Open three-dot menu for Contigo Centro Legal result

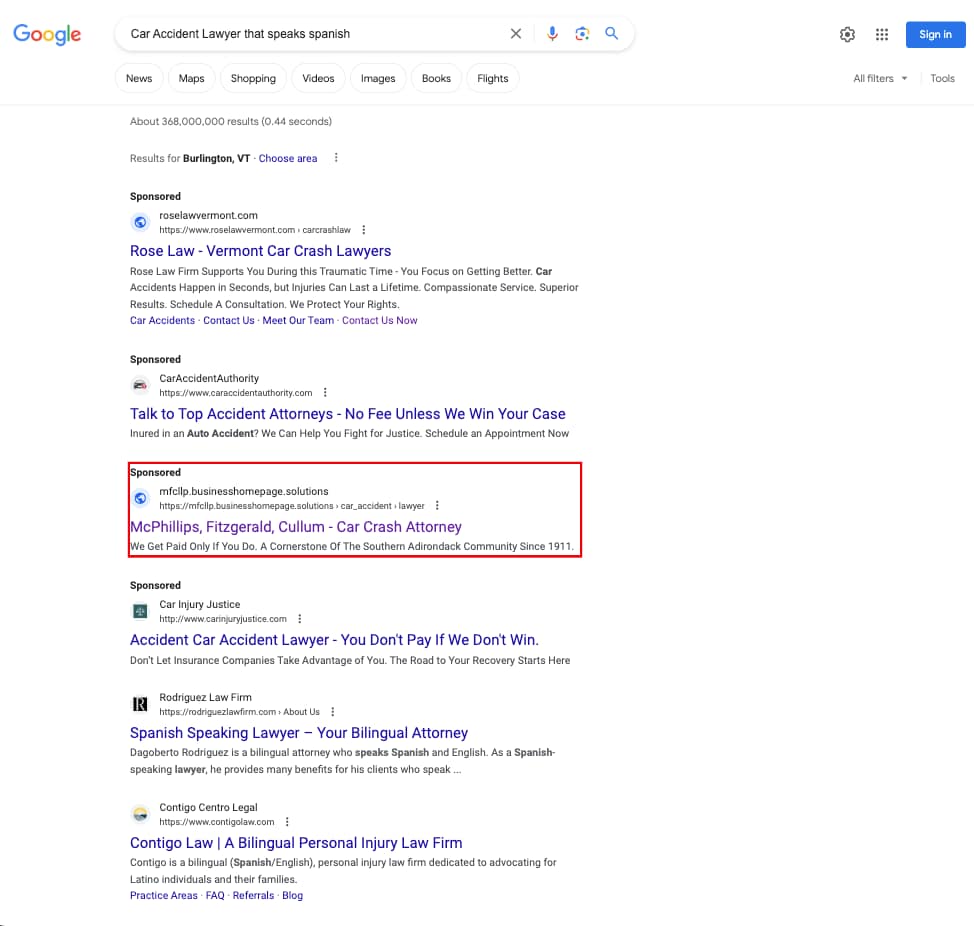[287, 822]
